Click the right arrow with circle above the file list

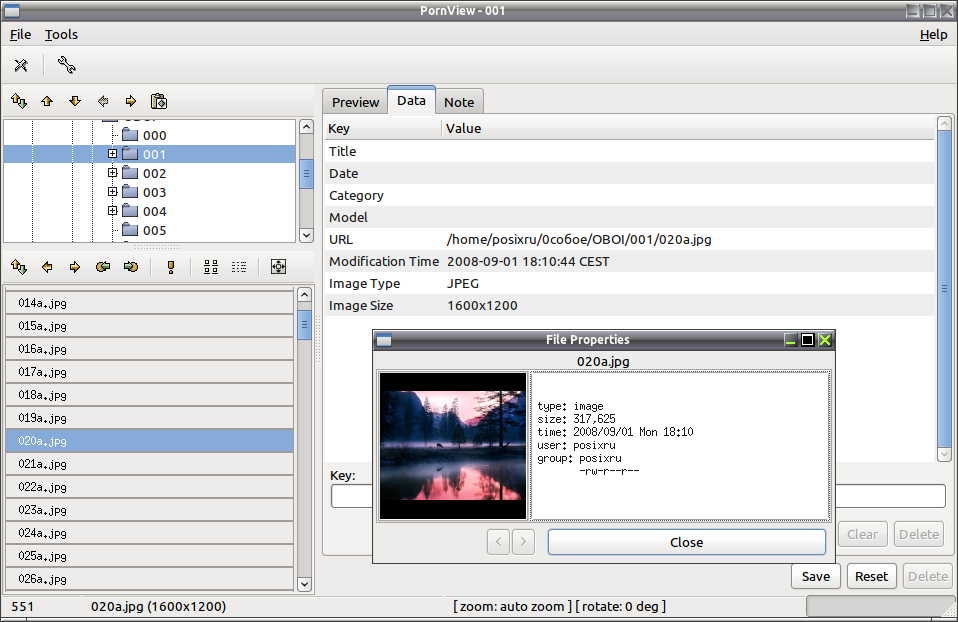coord(131,267)
